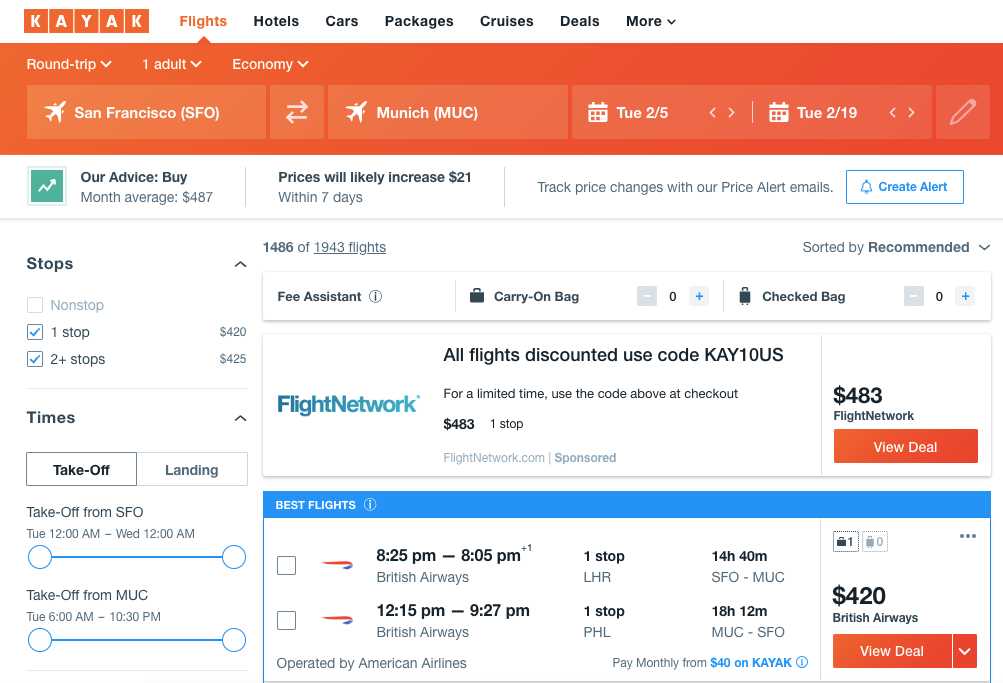
Task: Expand the Sorted by Recommended dropdown
Action: point(897,247)
